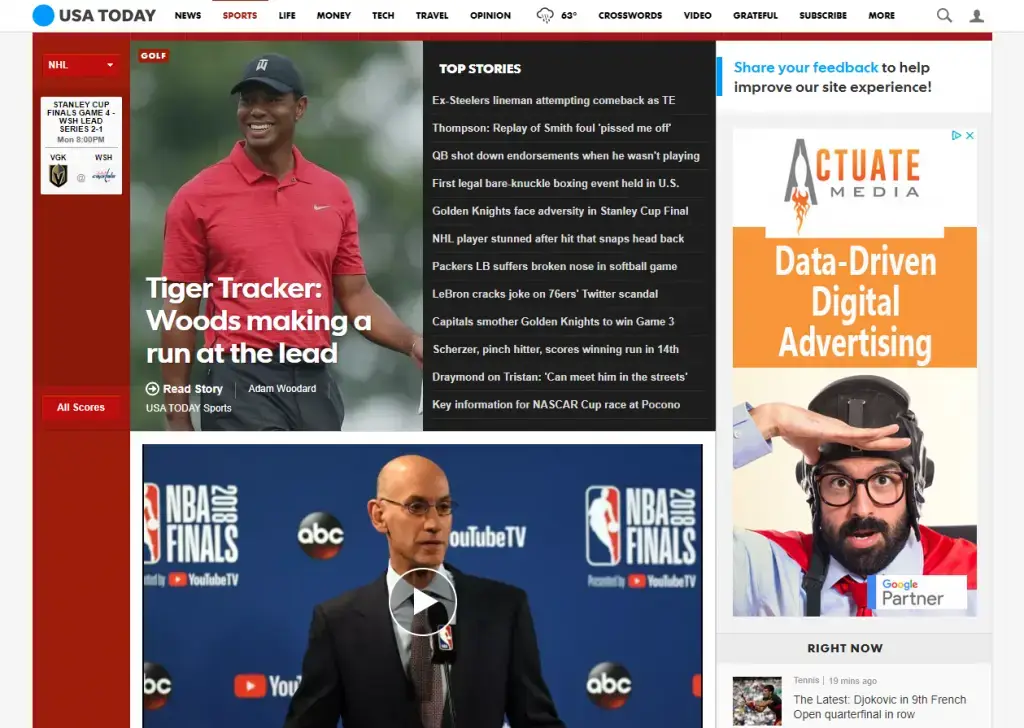Image resolution: width=1024 pixels, height=728 pixels.
Task: Open bare-knuckle boxing event story
Action: click(x=555, y=183)
